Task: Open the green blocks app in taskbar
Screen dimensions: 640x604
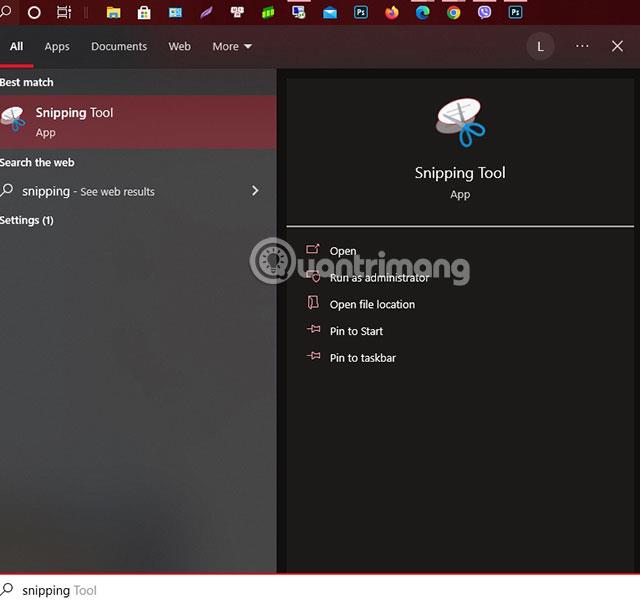Action: click(268, 13)
